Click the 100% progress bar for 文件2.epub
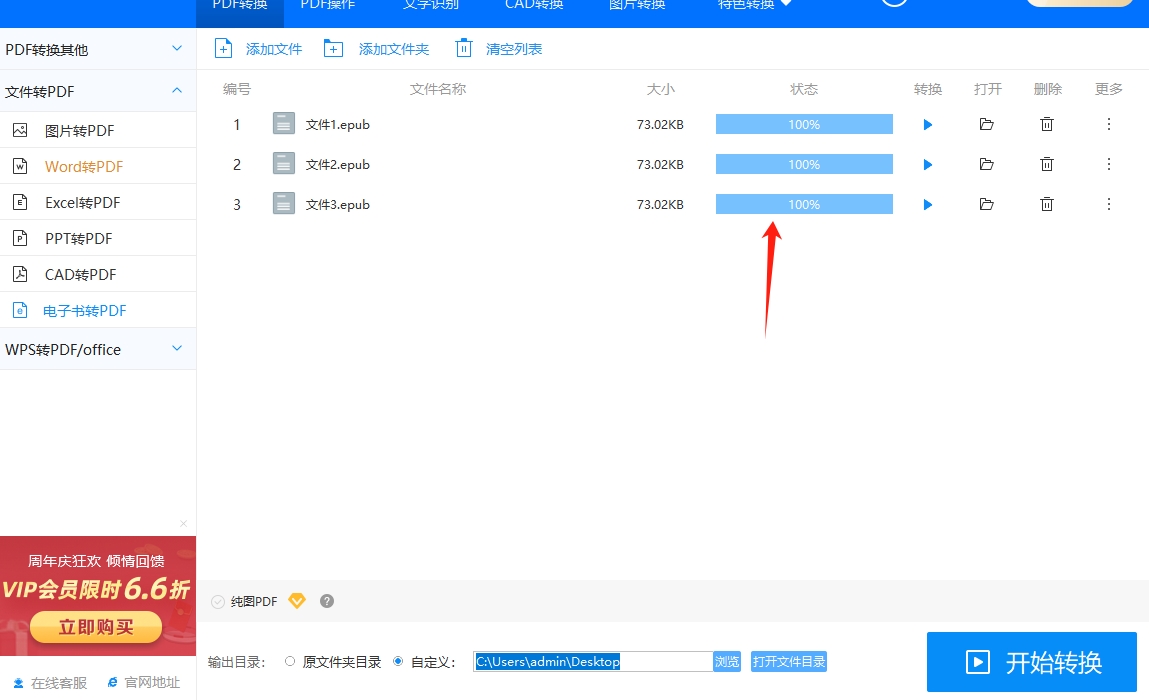Screen dimensions: 1149x700 click(x=804, y=164)
